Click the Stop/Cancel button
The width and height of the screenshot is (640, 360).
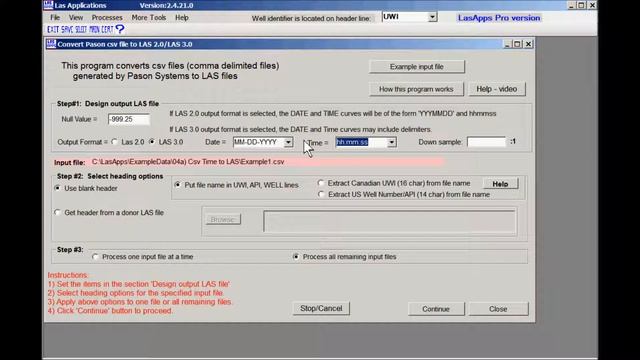(x=321, y=309)
